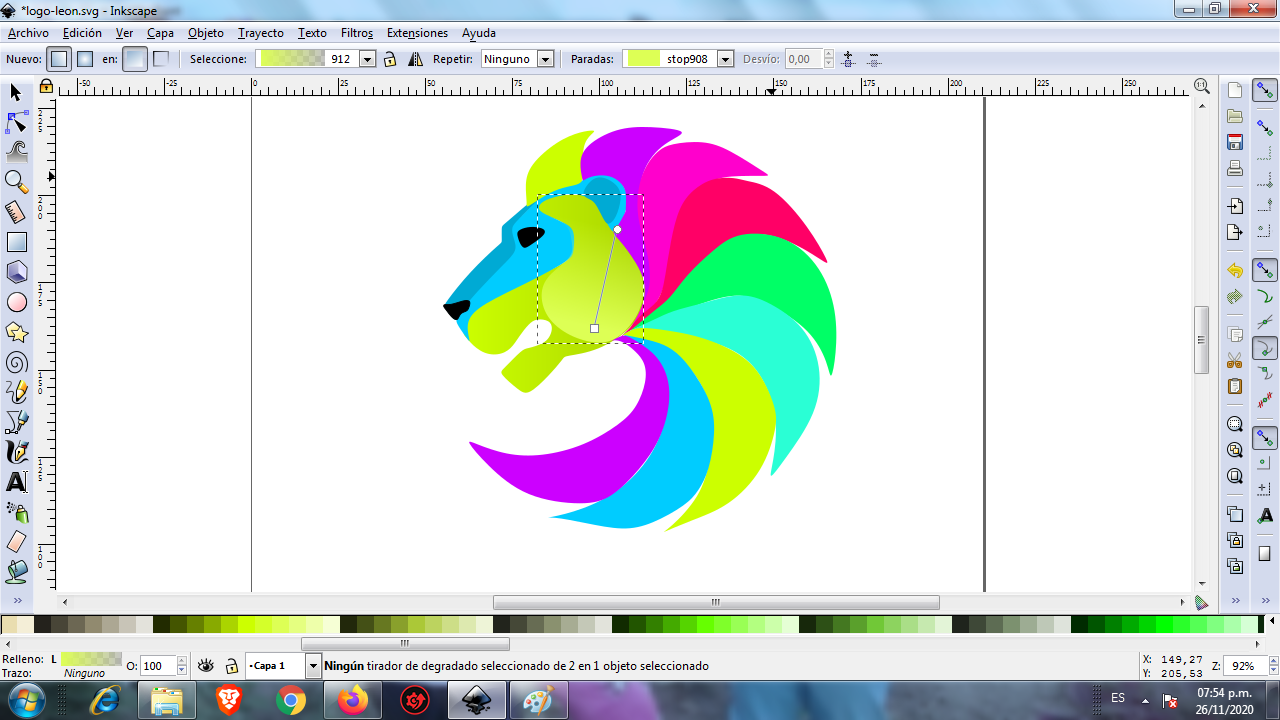Click the Redo arrow icon

pyautogui.click(x=1235, y=297)
